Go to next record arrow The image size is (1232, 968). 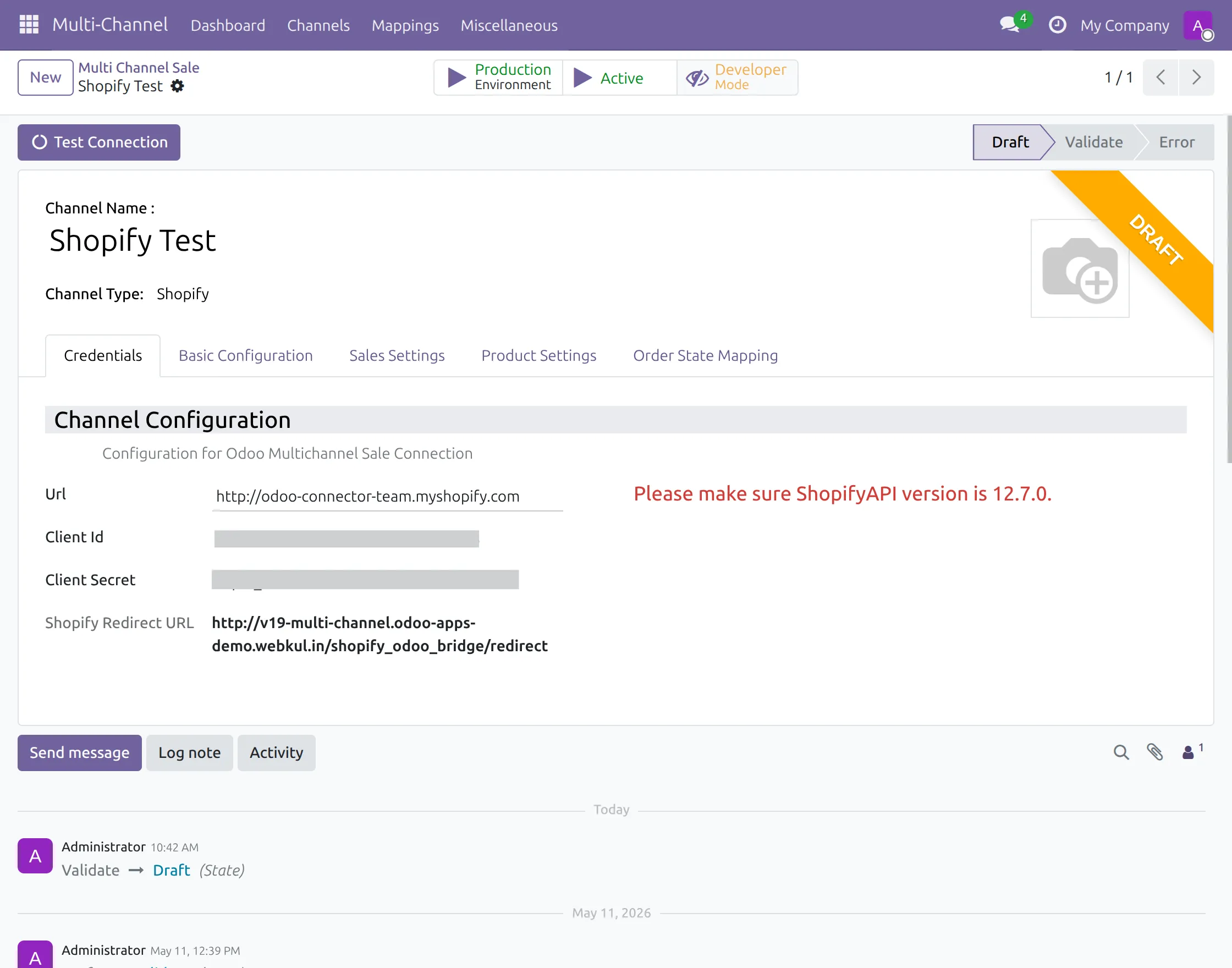point(1196,78)
